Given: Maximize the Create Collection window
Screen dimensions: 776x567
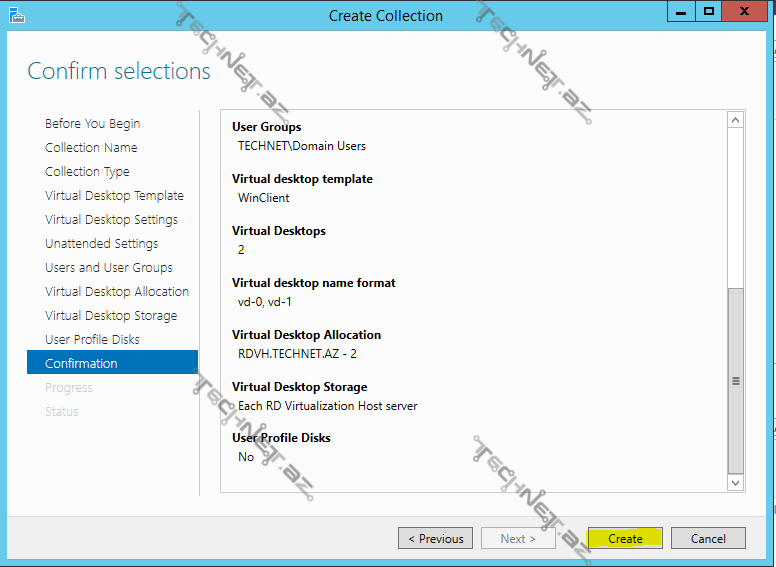Looking at the screenshot, I should pyautogui.click(x=709, y=12).
